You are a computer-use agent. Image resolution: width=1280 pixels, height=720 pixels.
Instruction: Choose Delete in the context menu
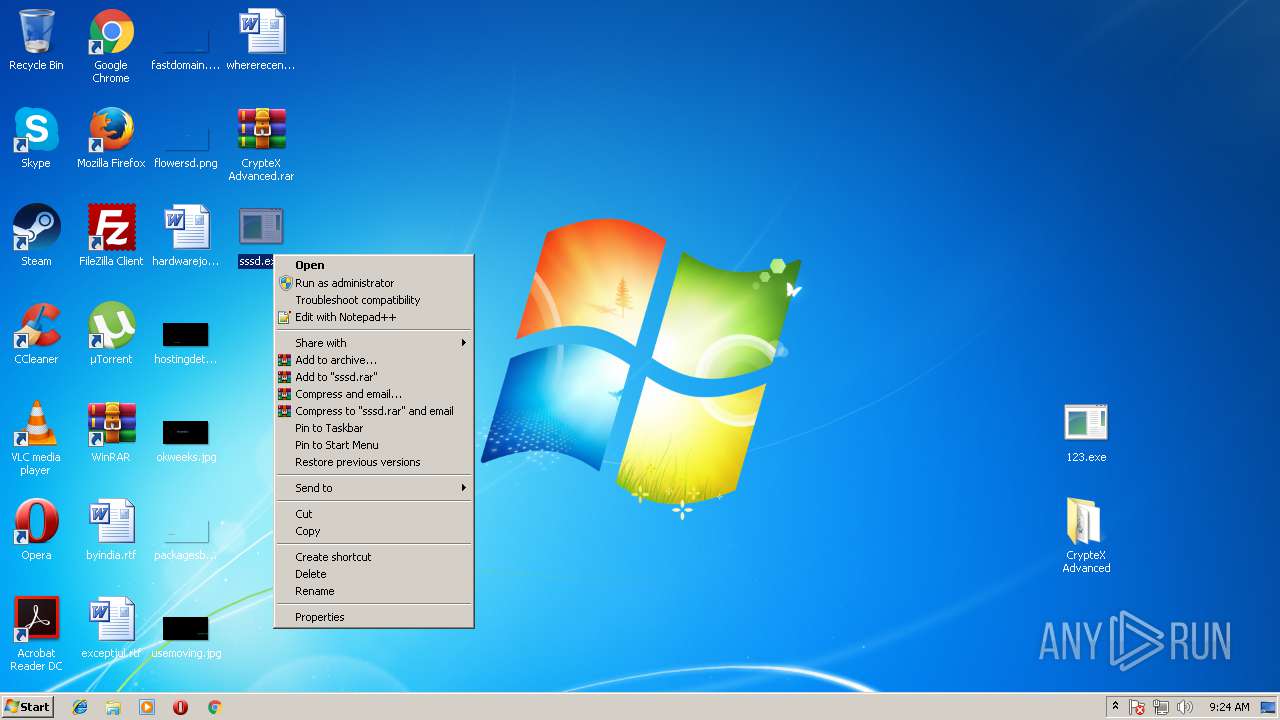click(374, 574)
